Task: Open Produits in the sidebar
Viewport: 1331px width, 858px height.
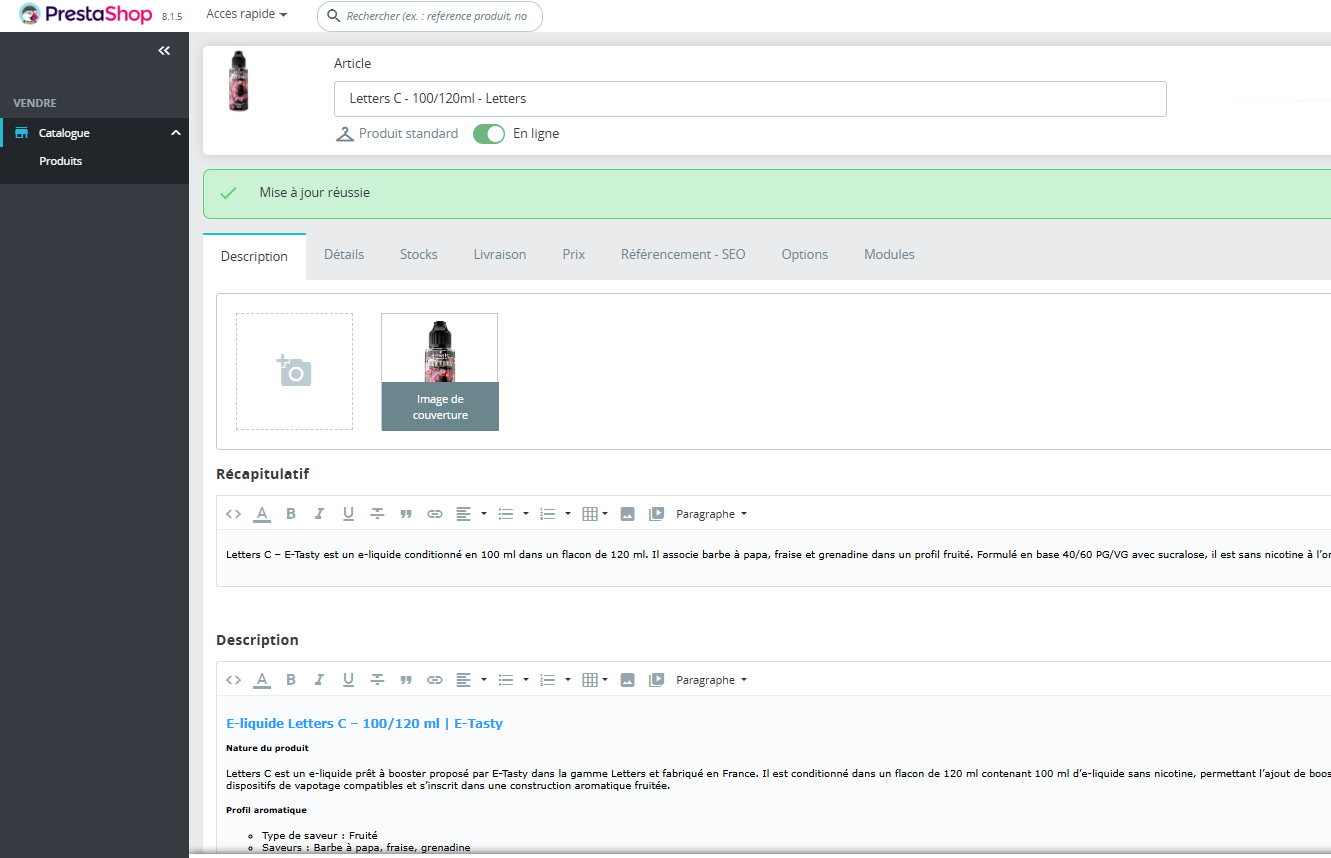Action: click(61, 161)
